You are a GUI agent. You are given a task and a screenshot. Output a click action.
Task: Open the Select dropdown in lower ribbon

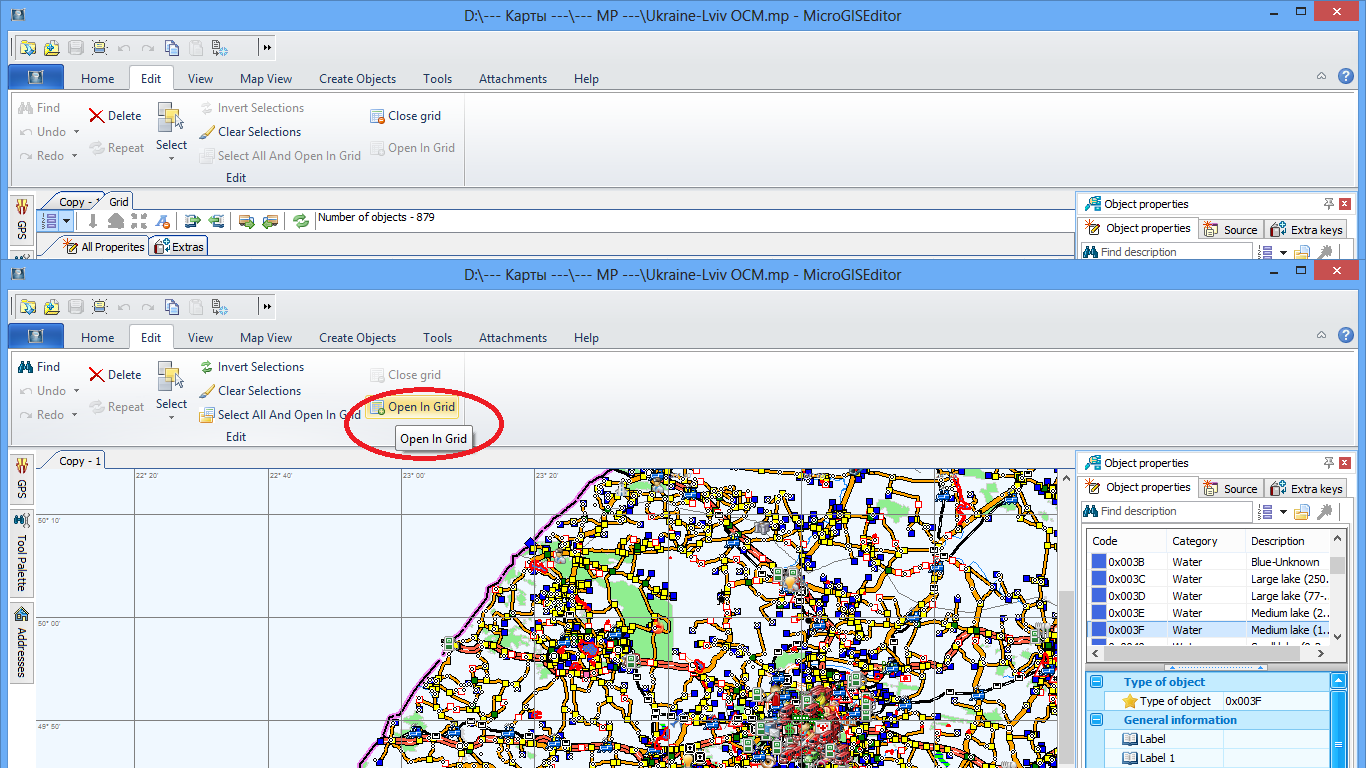coord(171,416)
